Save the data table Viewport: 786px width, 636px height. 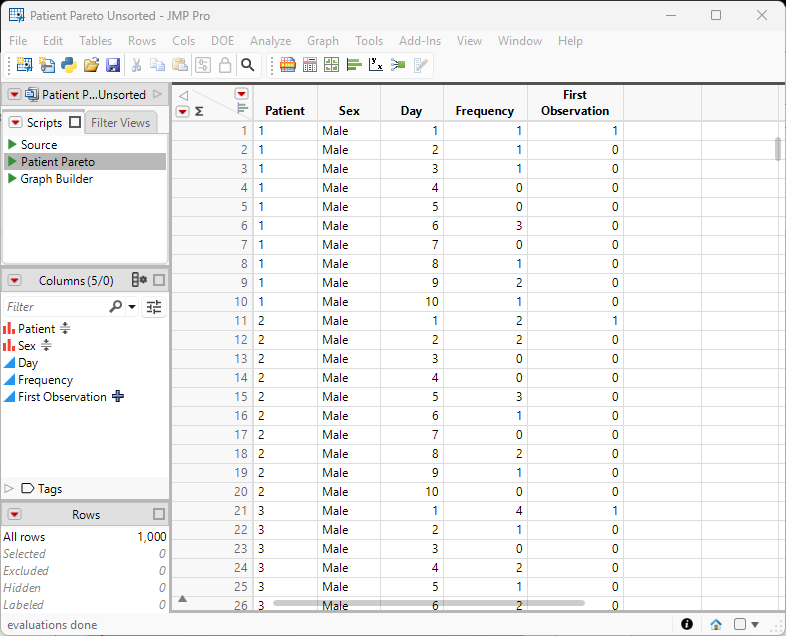[x=113, y=65]
